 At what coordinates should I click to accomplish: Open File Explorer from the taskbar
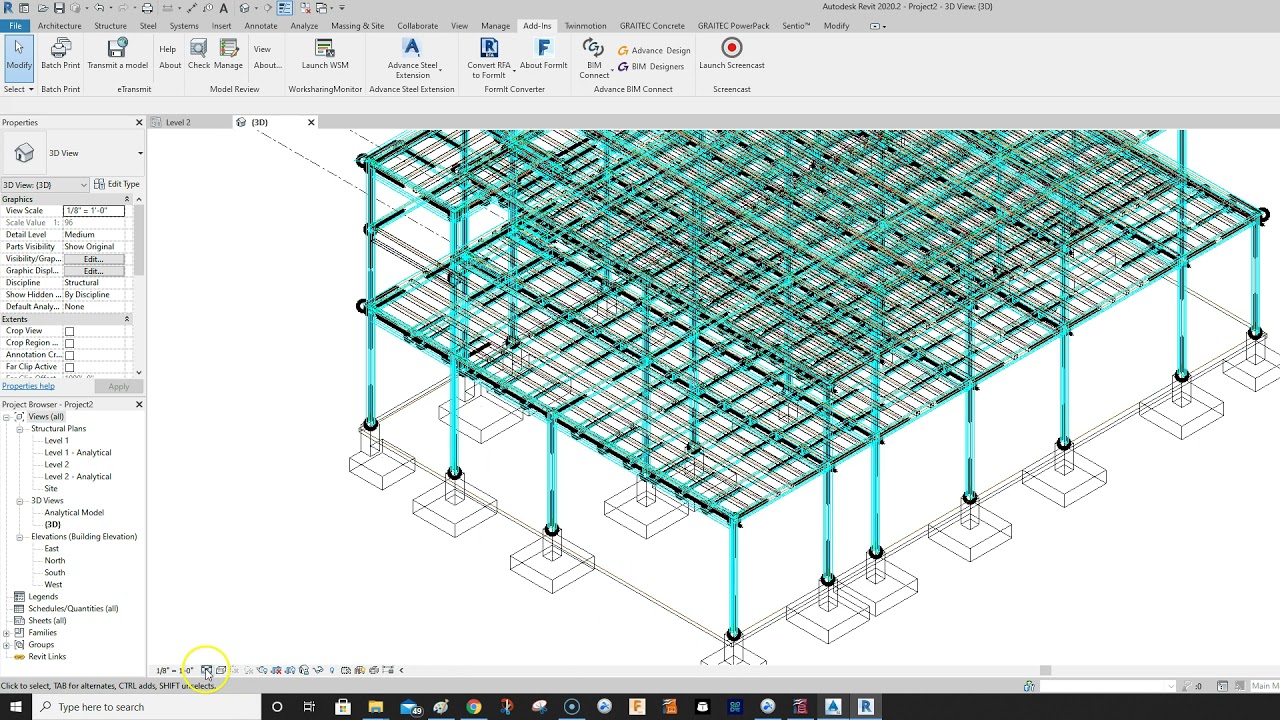pos(375,707)
